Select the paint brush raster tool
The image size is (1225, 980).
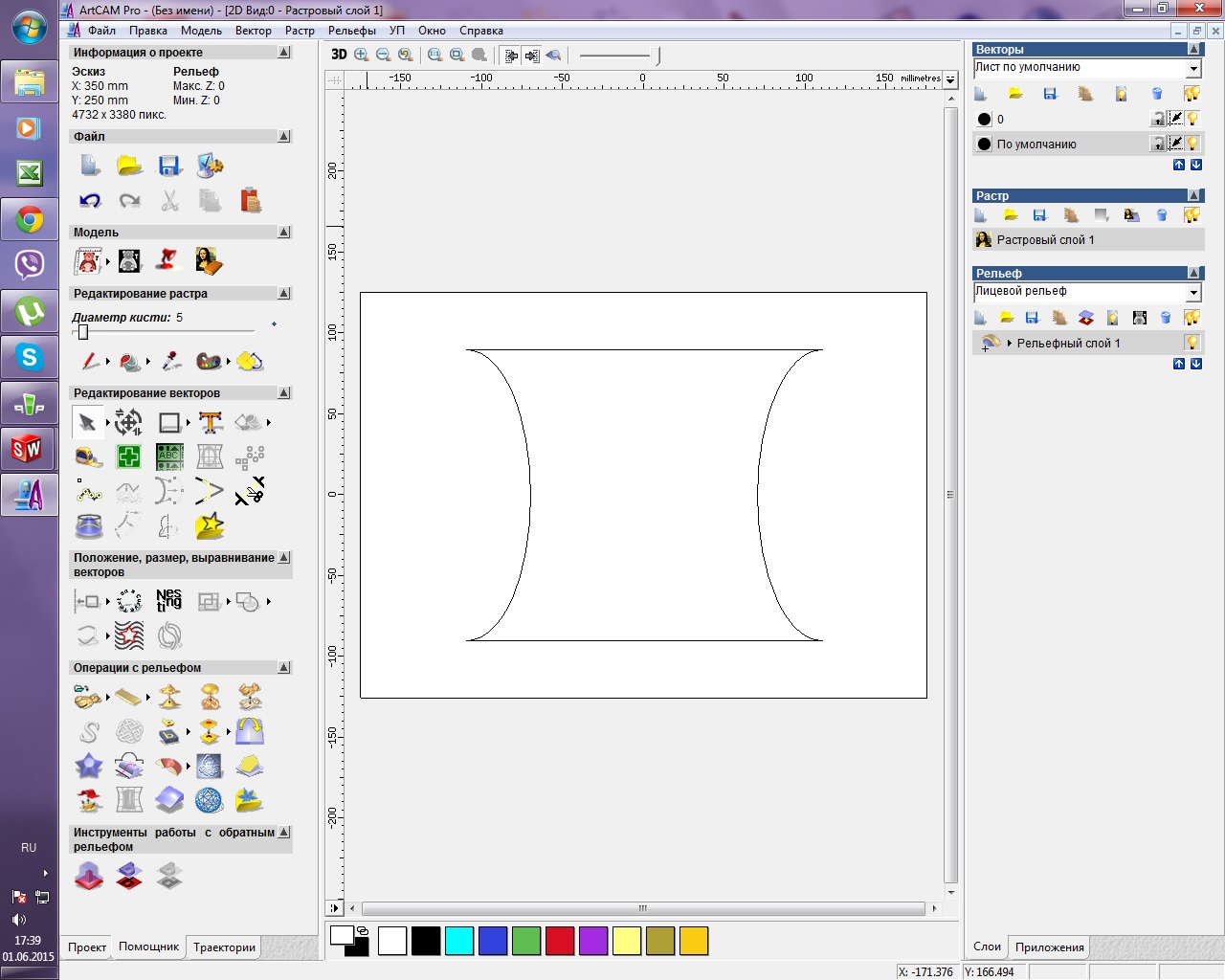[90, 361]
